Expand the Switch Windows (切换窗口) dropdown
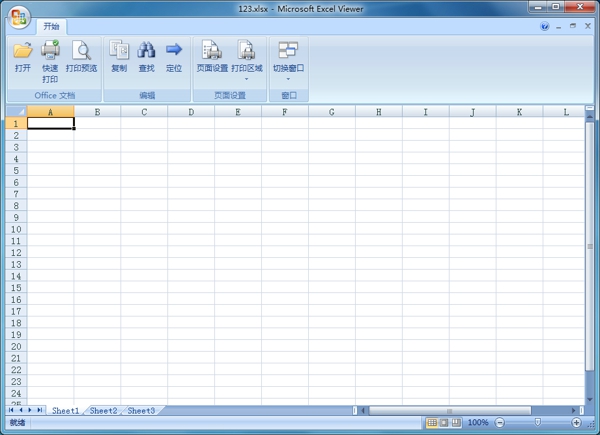 point(288,78)
